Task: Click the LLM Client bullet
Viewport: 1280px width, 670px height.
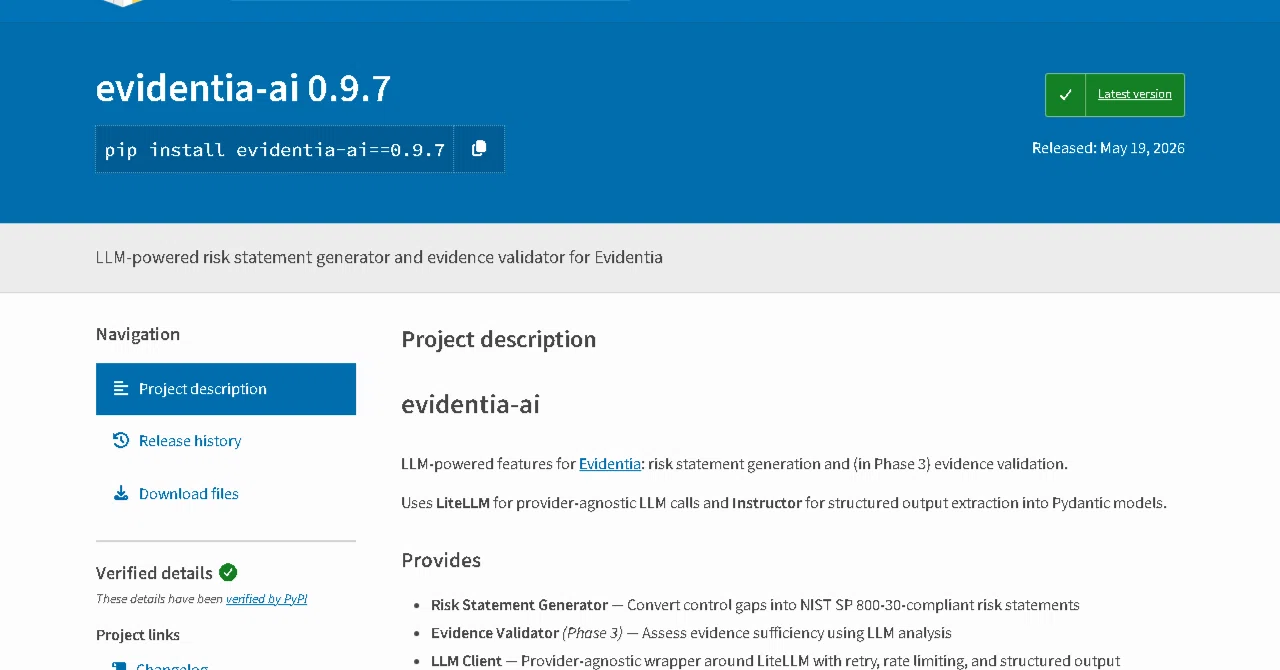Action: (775, 661)
